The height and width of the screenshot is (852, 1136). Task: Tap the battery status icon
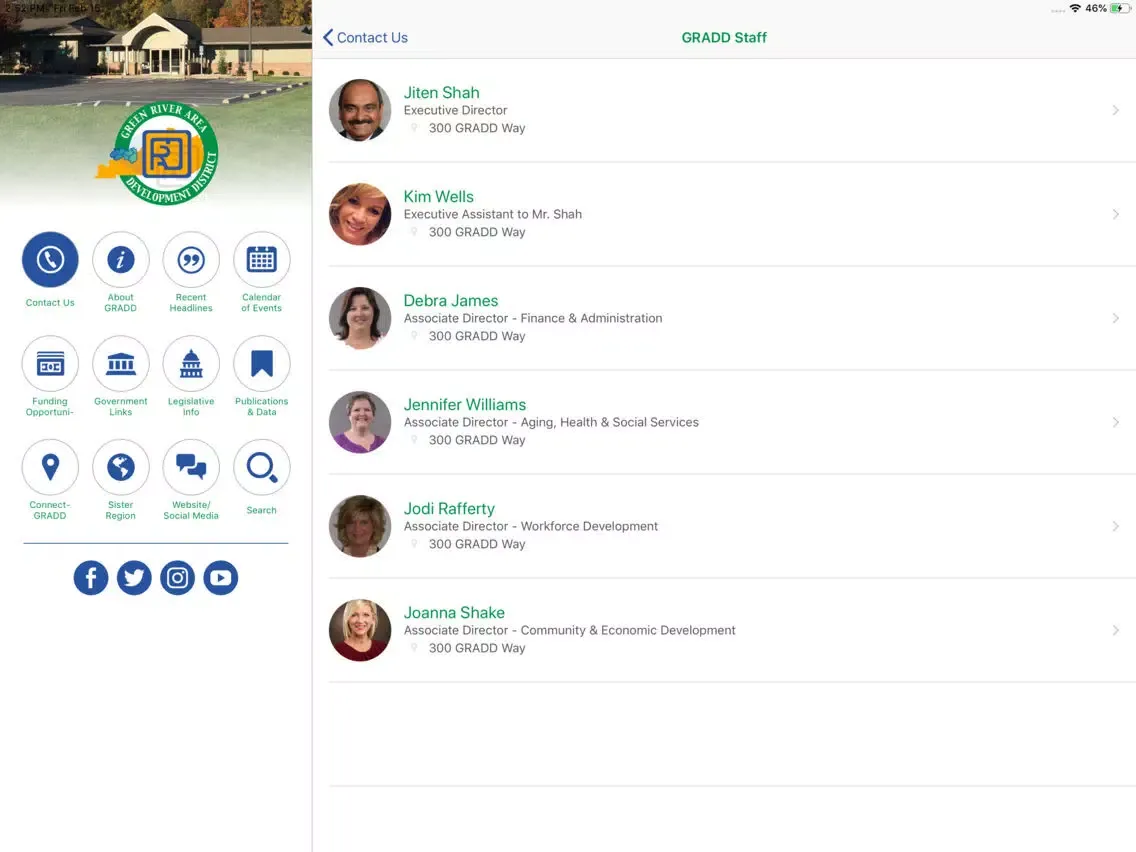(1120, 9)
